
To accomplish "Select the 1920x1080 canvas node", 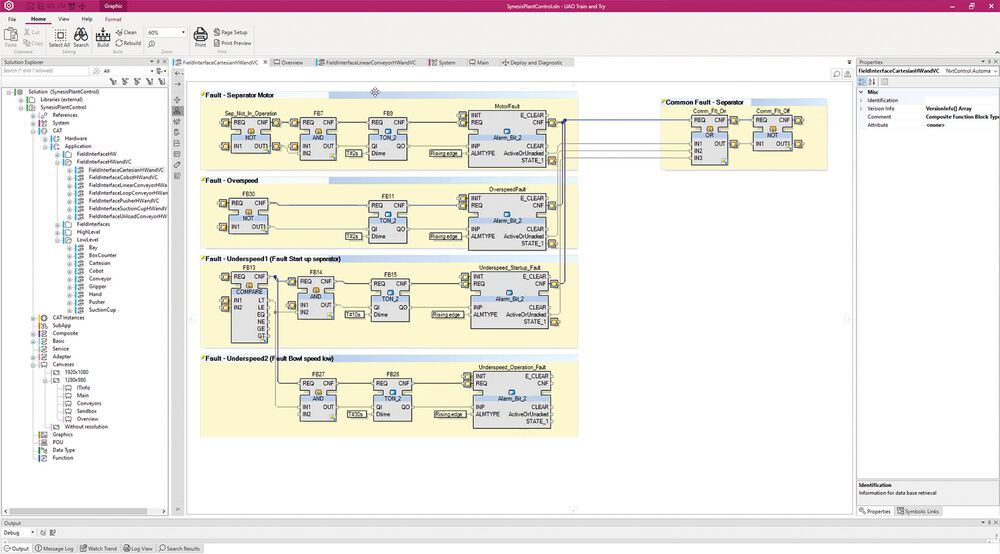I will [x=77, y=372].
